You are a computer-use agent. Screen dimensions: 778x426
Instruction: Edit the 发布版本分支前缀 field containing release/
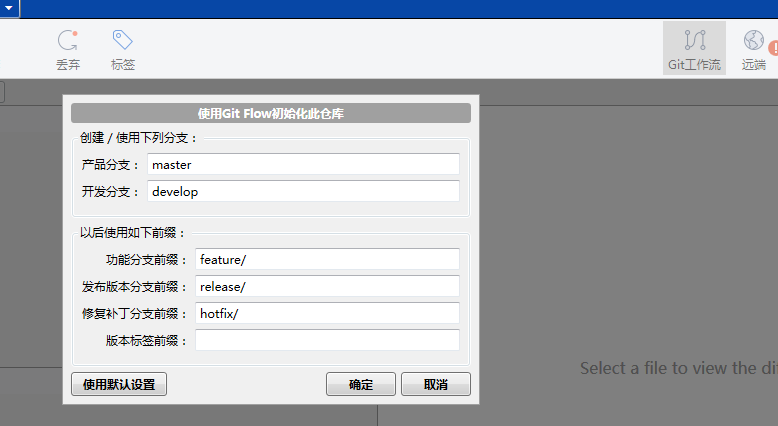point(327,286)
